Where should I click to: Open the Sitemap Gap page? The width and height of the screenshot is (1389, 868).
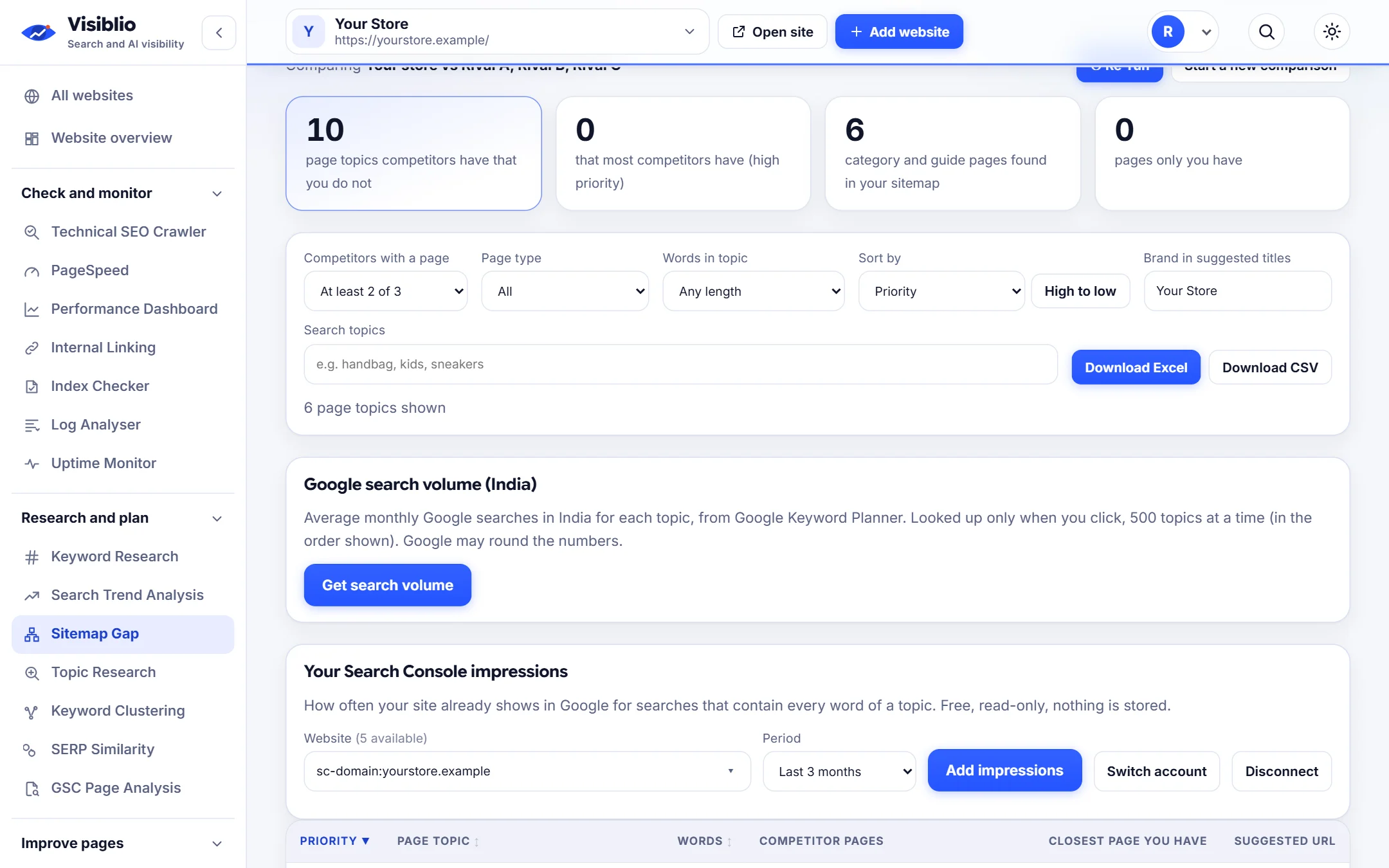coord(123,634)
